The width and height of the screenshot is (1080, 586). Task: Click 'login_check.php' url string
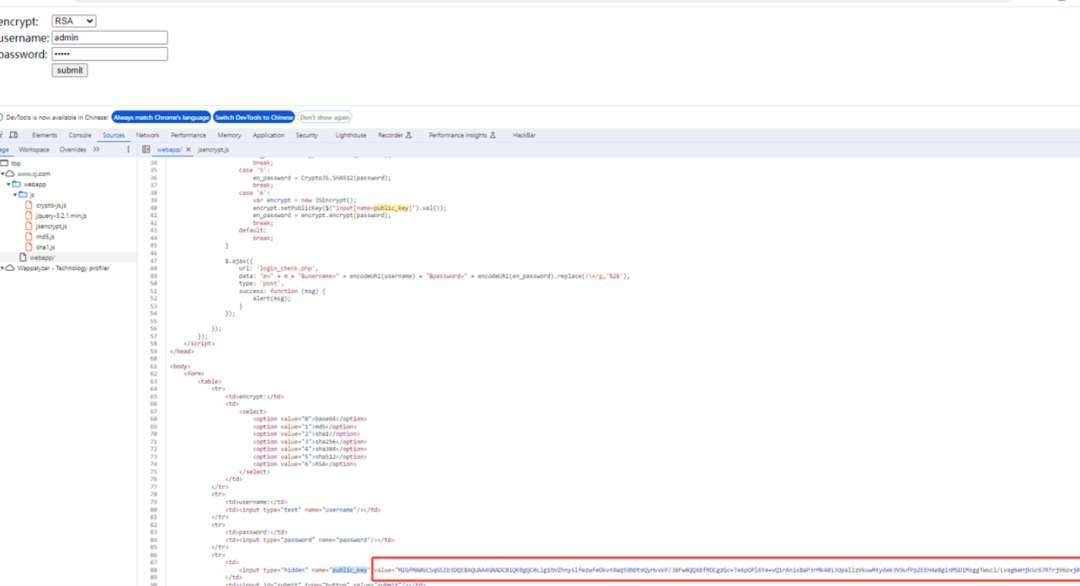[x=286, y=269]
